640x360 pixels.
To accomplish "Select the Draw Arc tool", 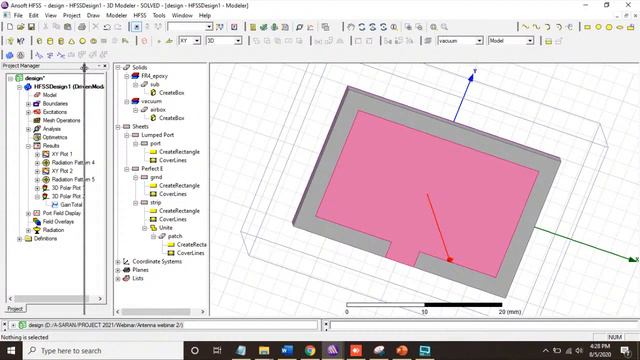I will (547, 27).
